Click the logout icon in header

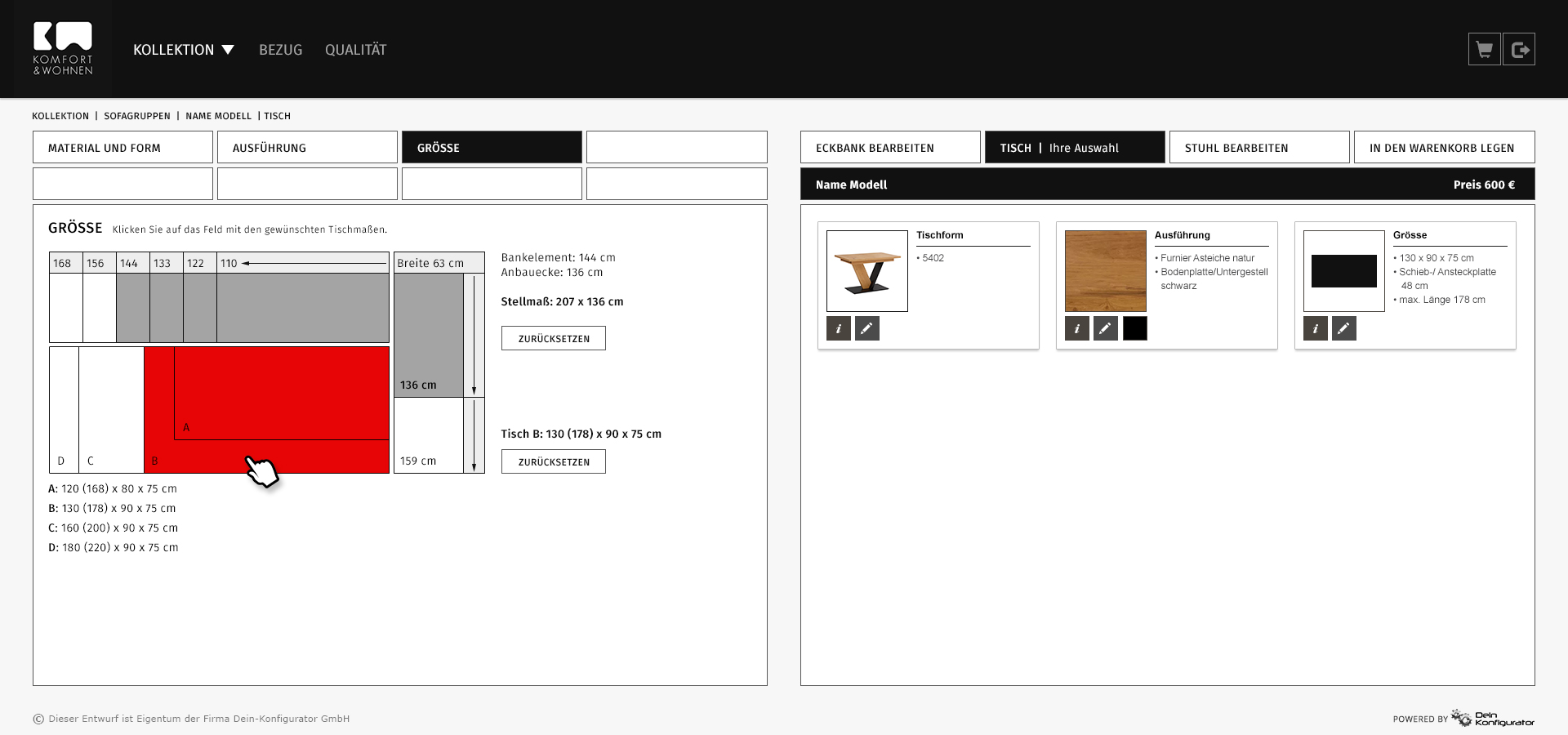coord(1519,50)
